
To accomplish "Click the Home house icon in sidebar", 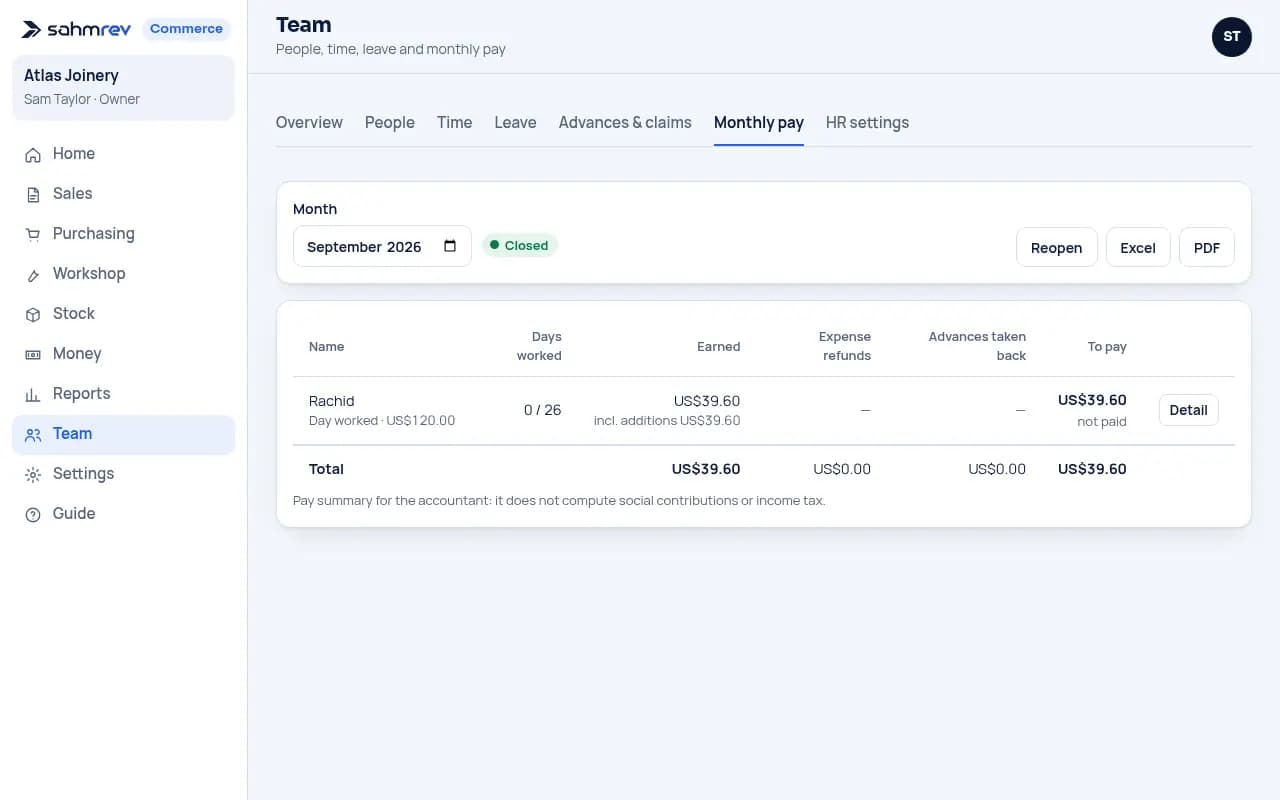I will [33, 154].
